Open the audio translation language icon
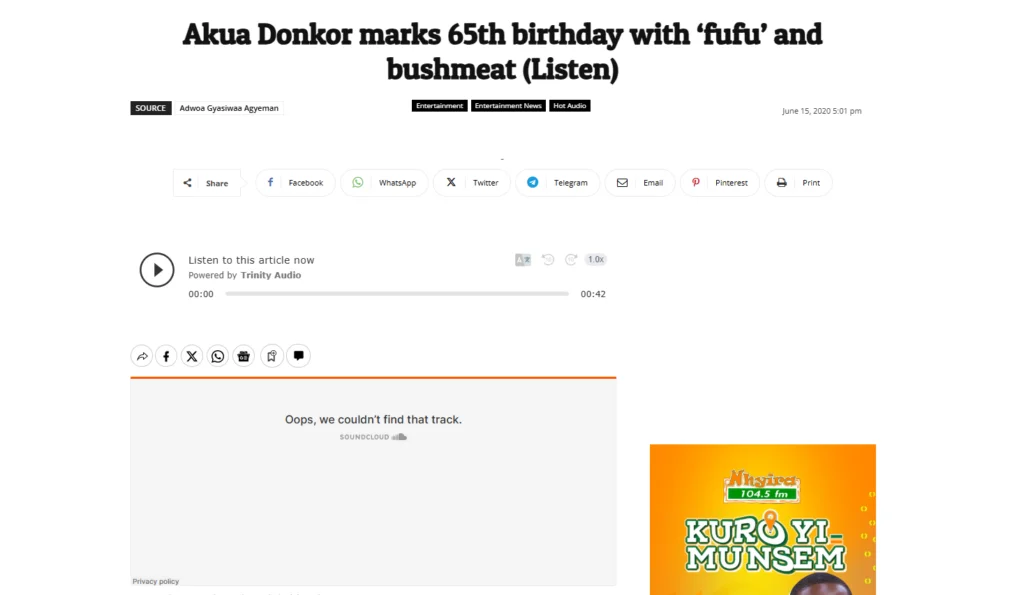This screenshot has width=1024, height=595. [522, 260]
